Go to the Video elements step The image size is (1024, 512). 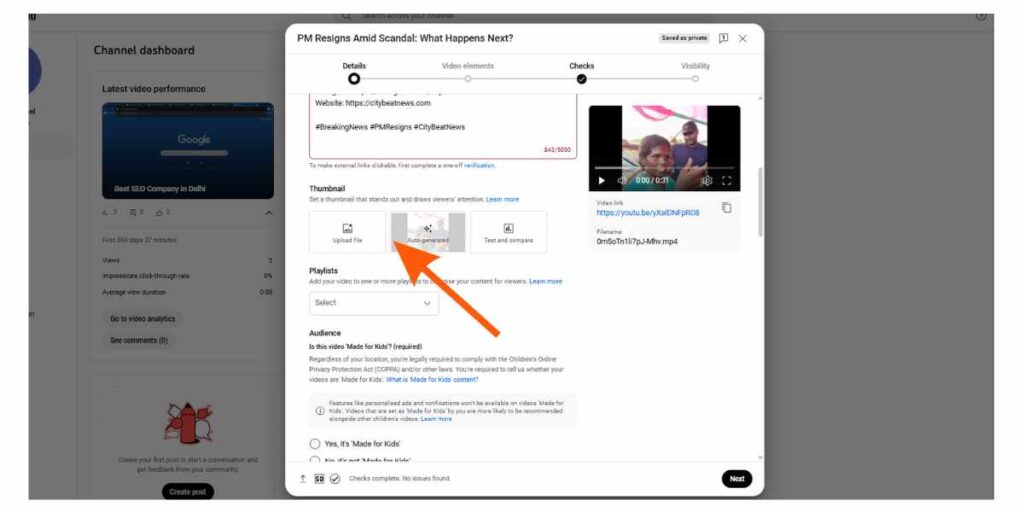click(468, 73)
